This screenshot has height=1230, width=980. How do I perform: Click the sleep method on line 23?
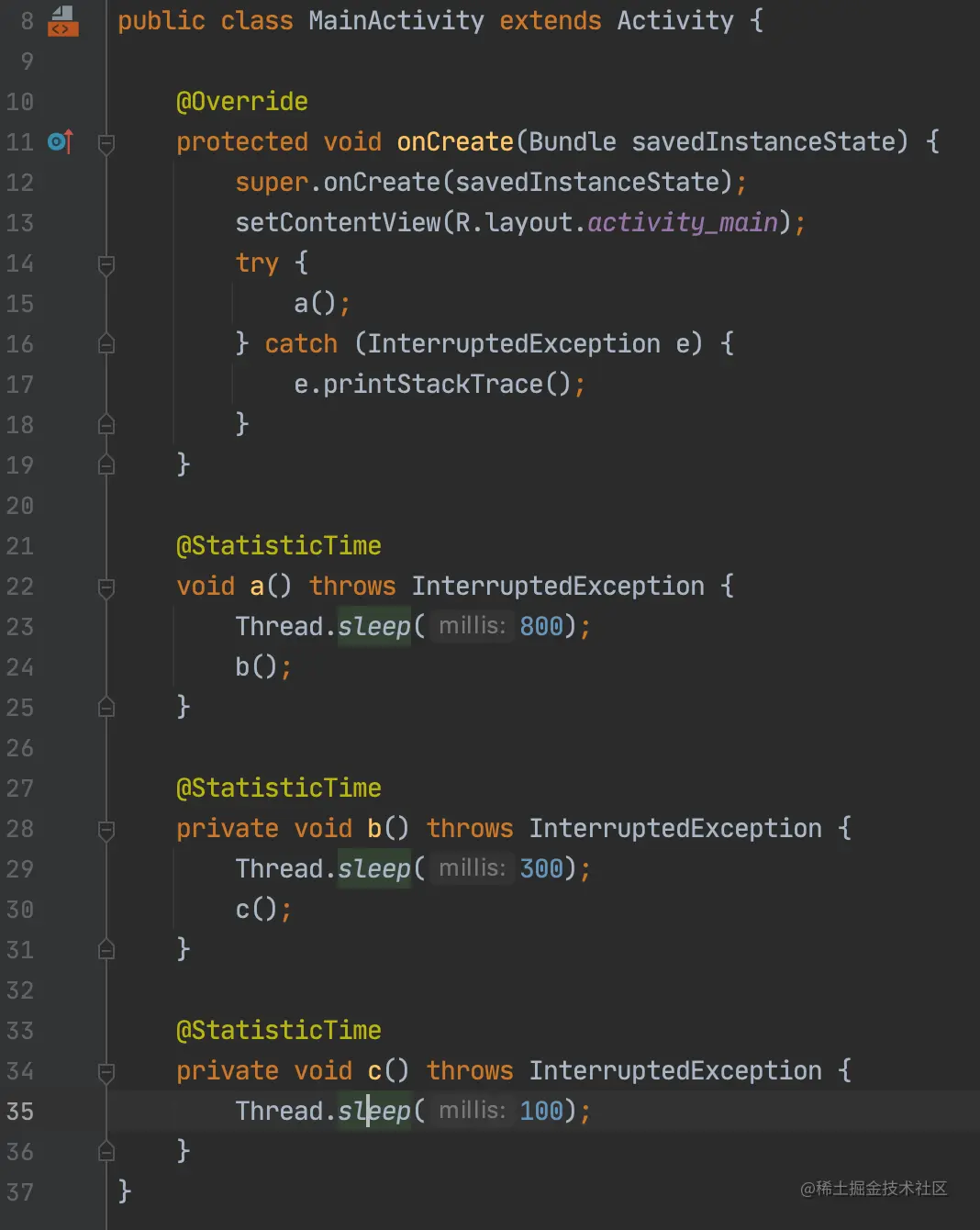click(374, 626)
